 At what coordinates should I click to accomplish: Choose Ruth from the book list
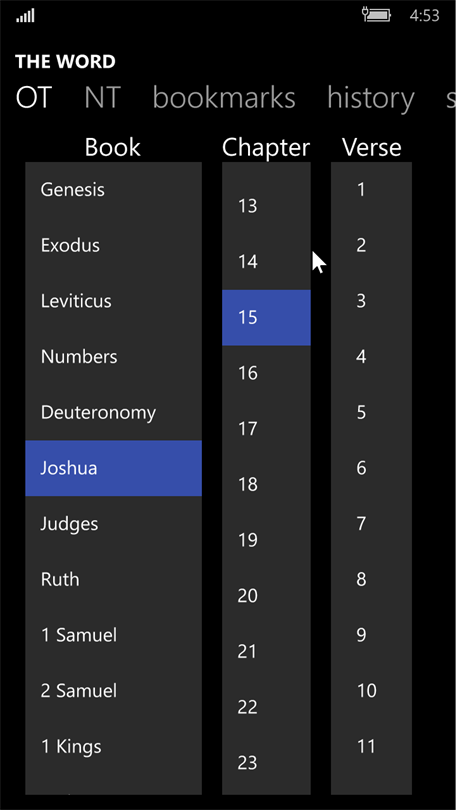114,580
